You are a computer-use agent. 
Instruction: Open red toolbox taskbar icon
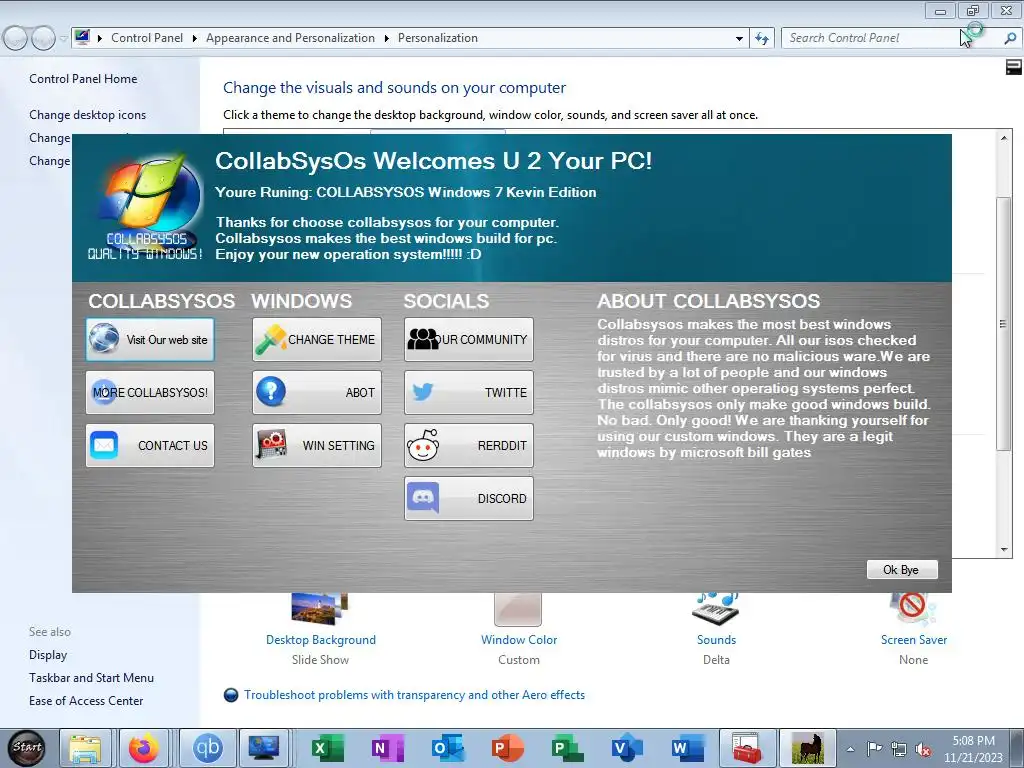(x=746, y=748)
